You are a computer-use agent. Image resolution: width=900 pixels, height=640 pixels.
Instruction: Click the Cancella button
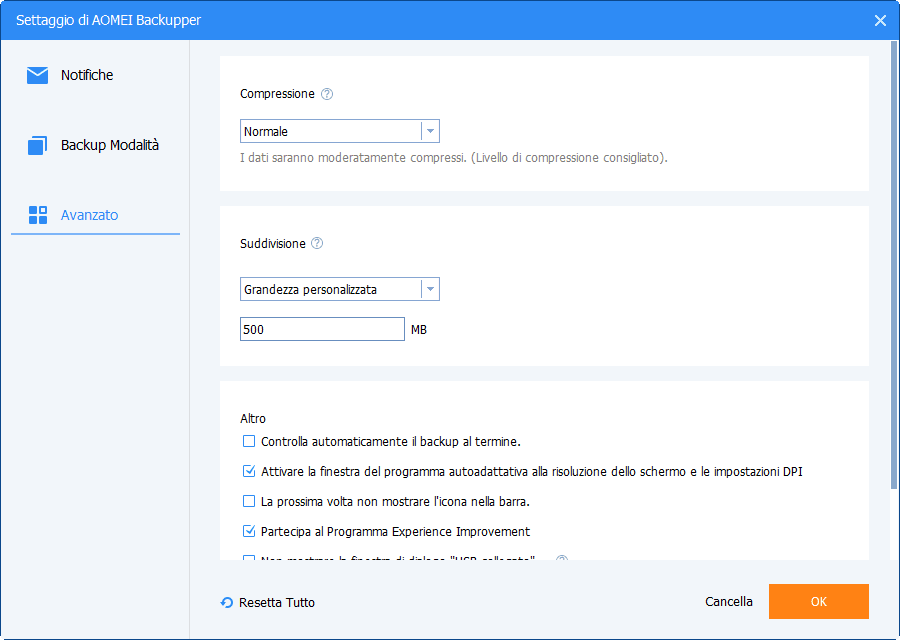(729, 602)
